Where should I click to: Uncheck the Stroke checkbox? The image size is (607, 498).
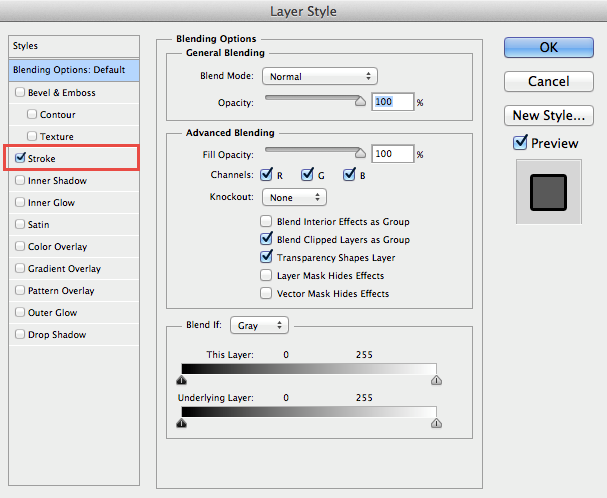click(x=20, y=158)
